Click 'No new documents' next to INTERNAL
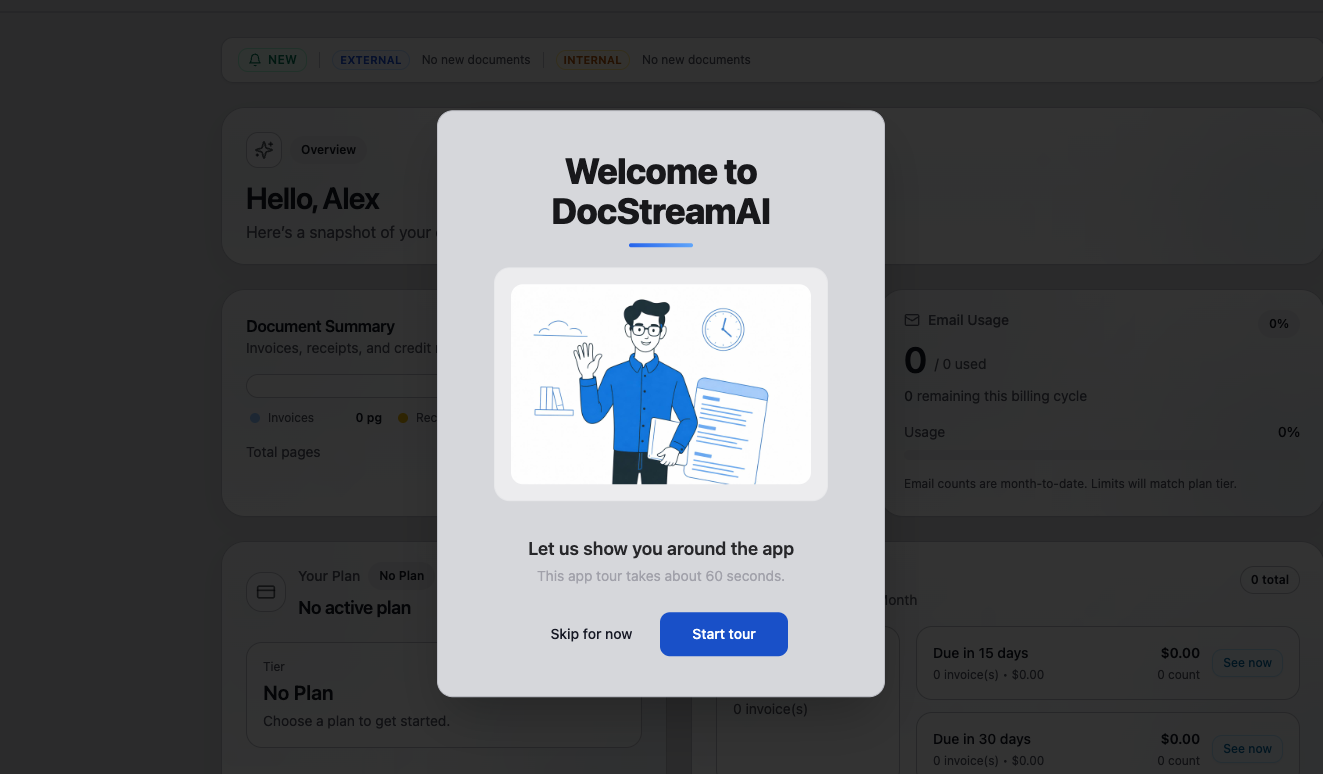Screen dimensions: 1323x774 pyautogui.click(x=696, y=60)
